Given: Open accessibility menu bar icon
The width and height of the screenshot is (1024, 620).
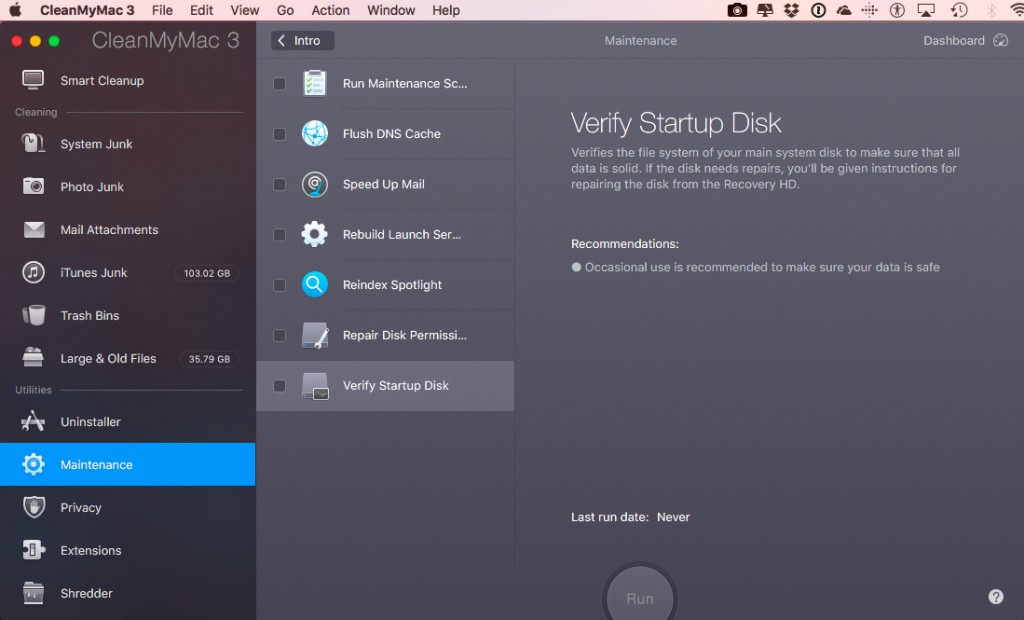Looking at the screenshot, I should click(x=897, y=10).
